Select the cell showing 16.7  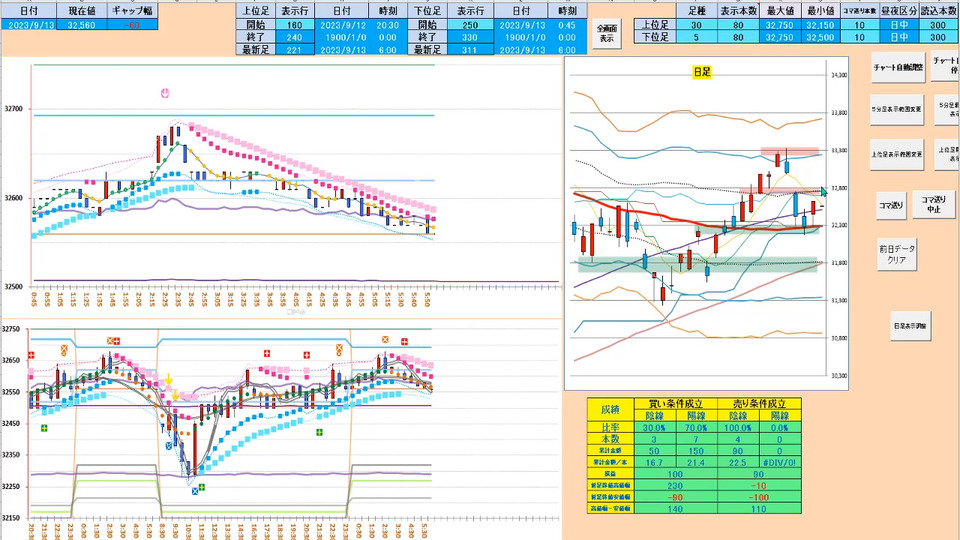pyautogui.click(x=654, y=462)
